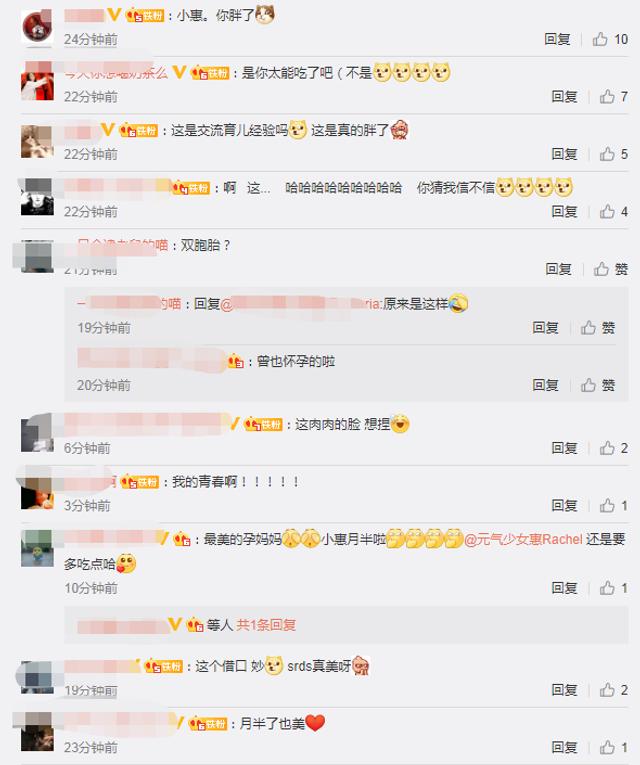Like the '月半了也美' comment
Image resolution: width=640 pixels, height=765 pixels.
point(614,747)
